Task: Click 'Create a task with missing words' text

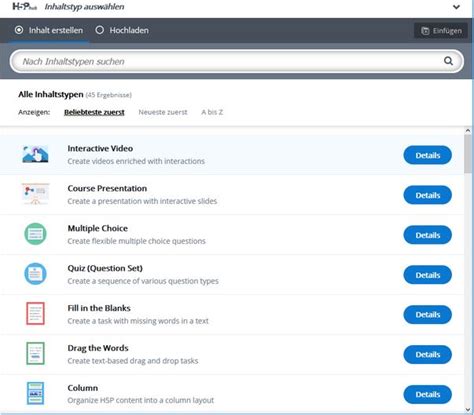Action: (x=138, y=321)
